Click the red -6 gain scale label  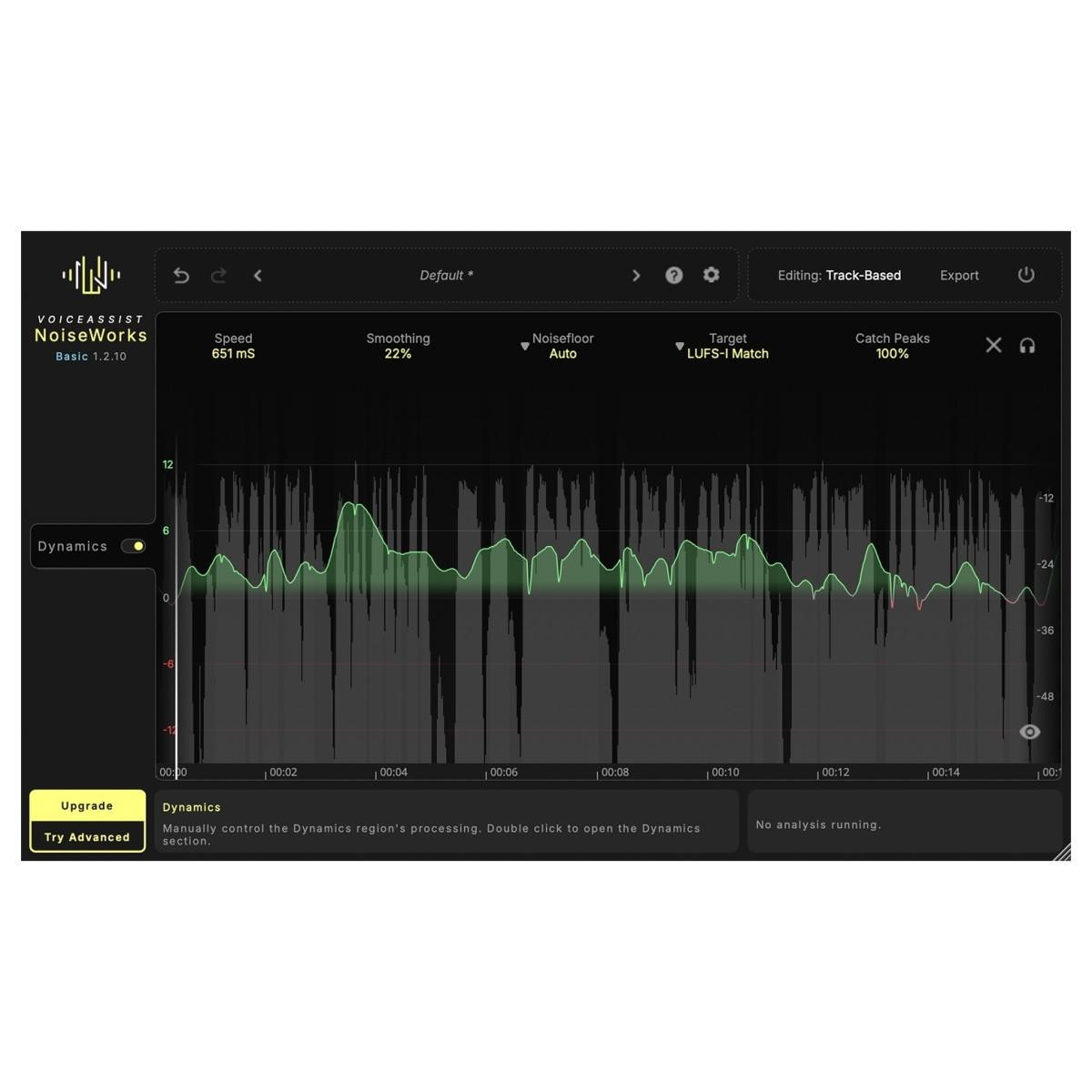[x=168, y=664]
